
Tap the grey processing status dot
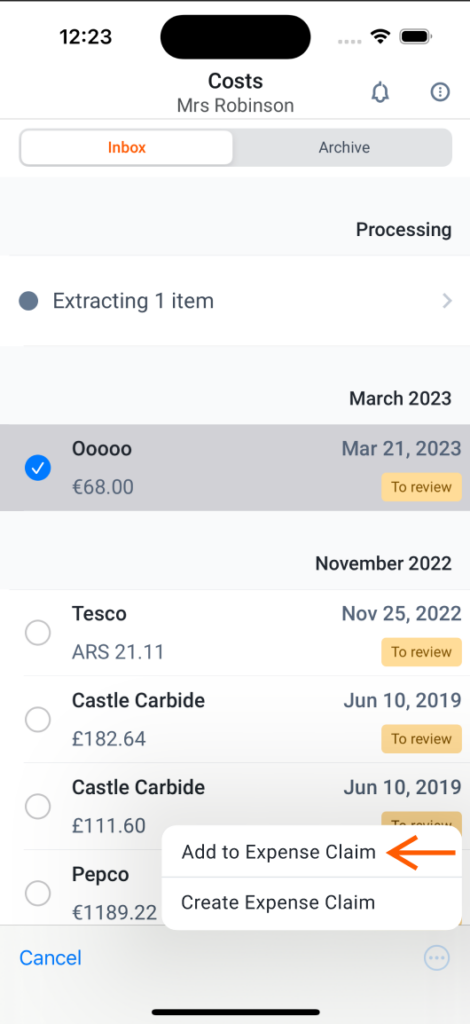click(28, 301)
